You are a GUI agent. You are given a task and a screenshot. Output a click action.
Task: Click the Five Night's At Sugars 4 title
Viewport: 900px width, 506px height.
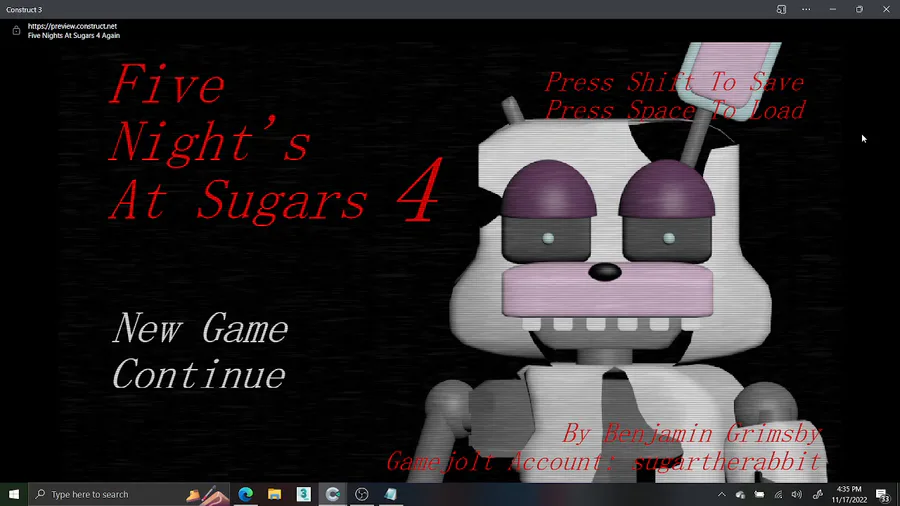276,143
